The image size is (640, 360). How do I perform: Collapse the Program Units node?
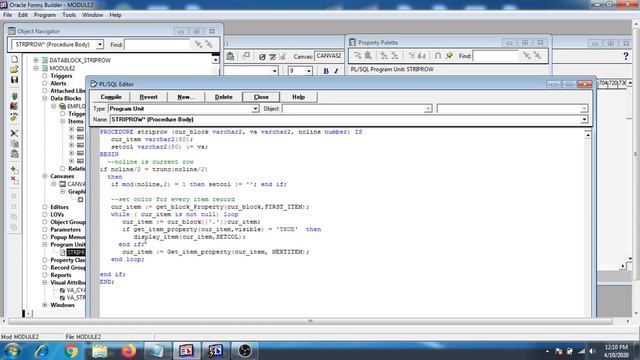click(45, 244)
